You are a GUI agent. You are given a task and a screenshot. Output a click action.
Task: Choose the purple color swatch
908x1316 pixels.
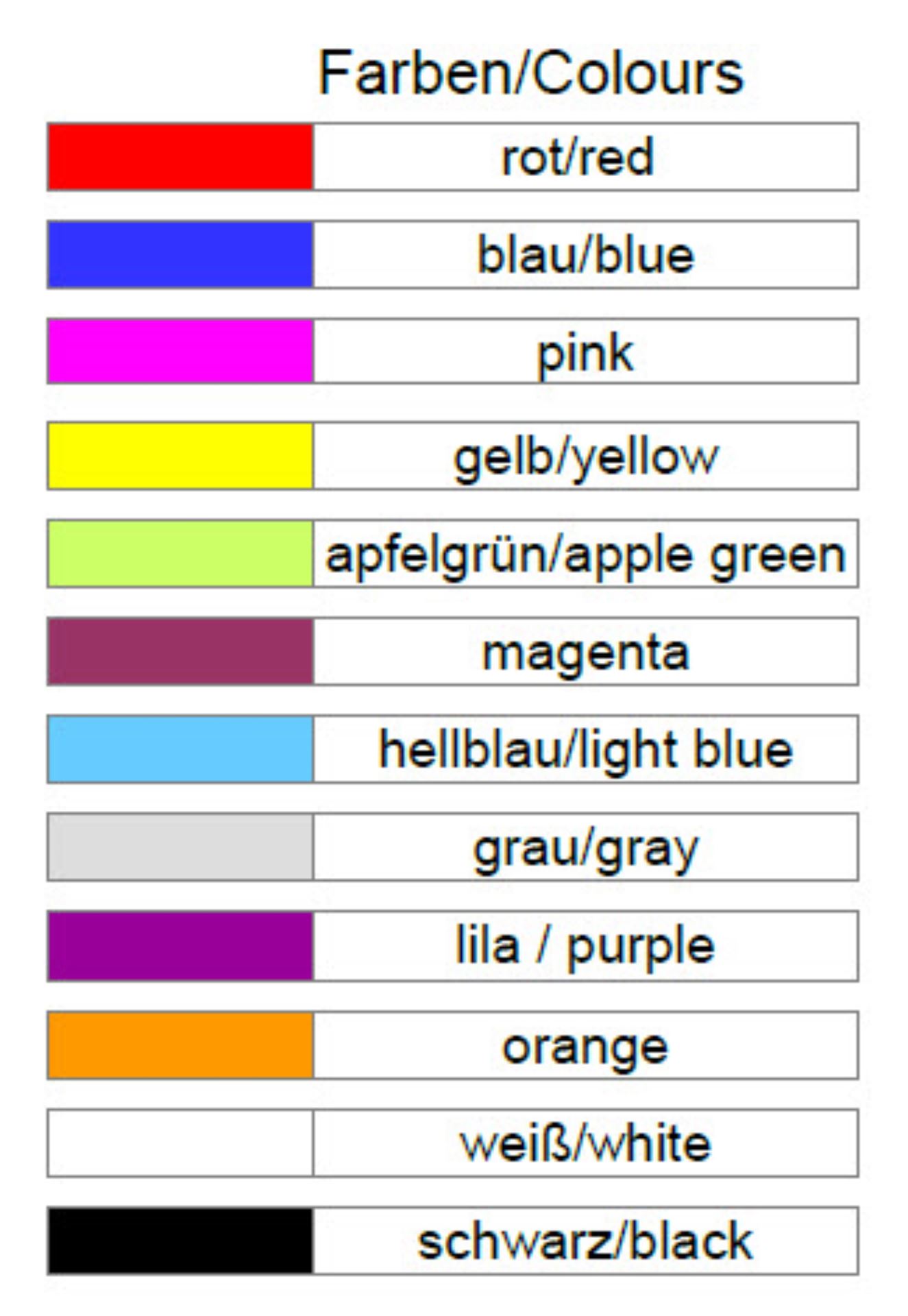coord(180,946)
